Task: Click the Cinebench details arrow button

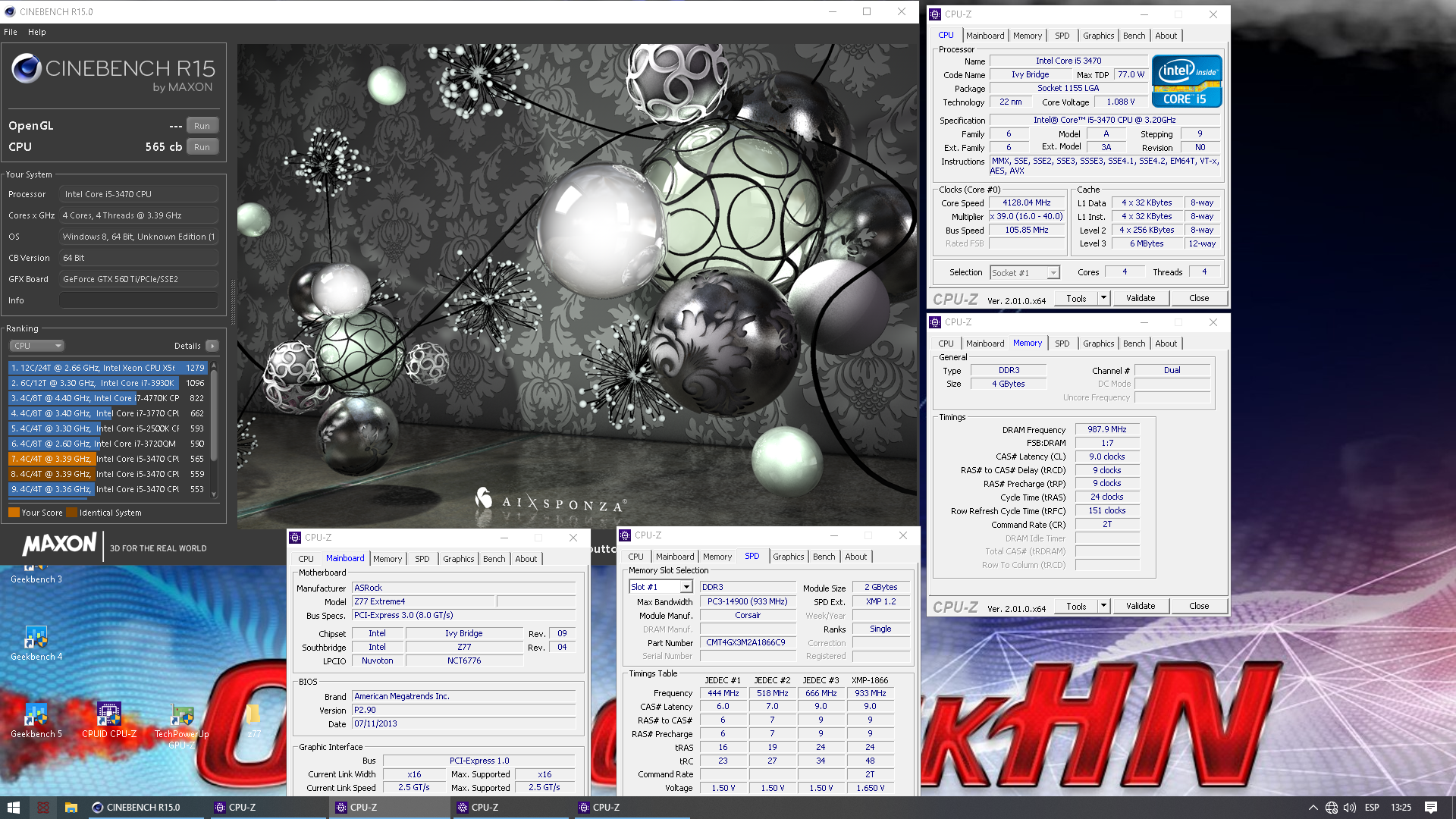Action: click(x=212, y=346)
